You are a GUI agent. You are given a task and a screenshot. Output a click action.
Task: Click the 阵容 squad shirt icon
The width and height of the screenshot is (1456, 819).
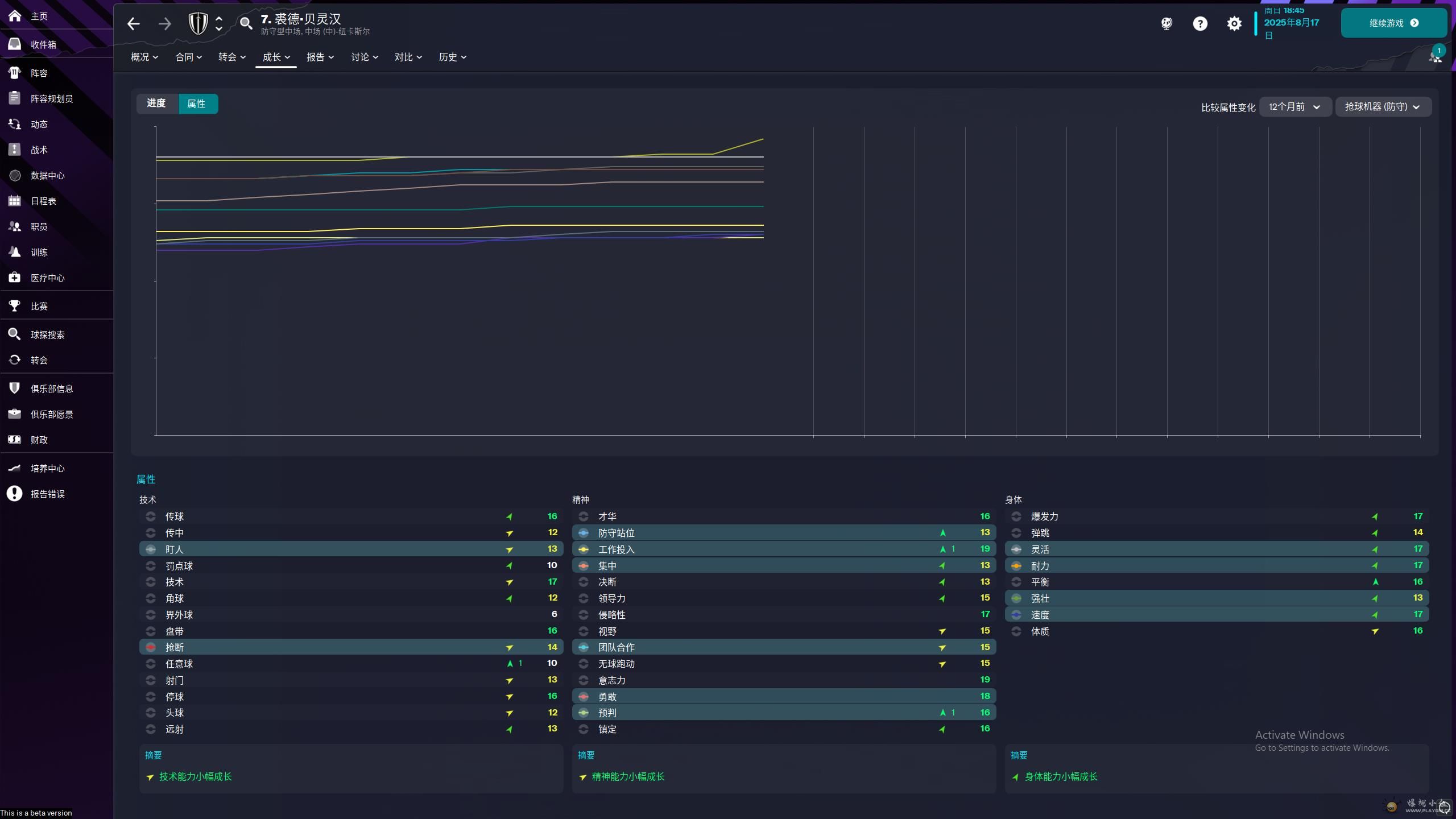[15, 73]
